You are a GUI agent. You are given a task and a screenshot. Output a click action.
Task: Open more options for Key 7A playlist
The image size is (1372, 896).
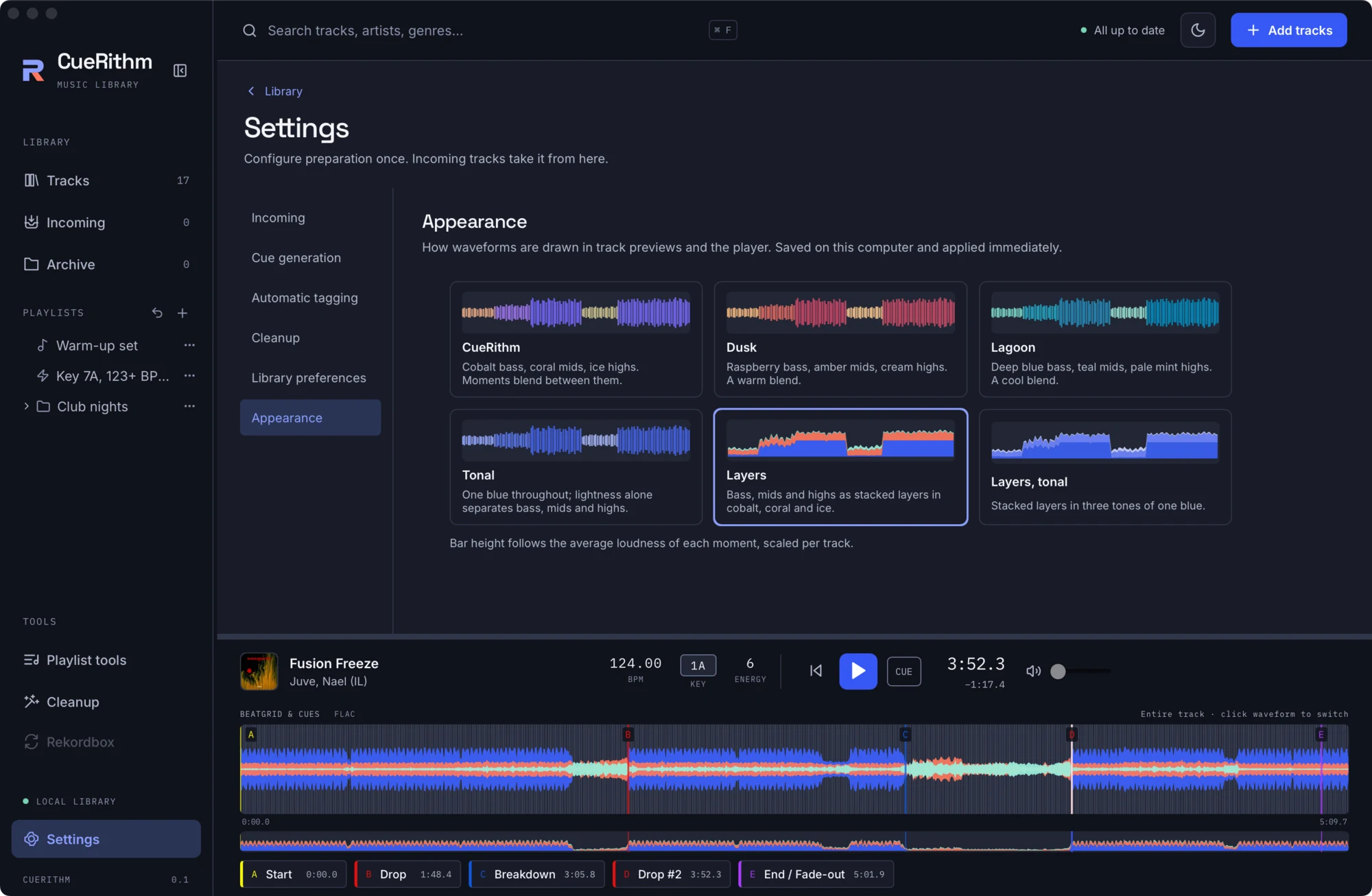[189, 375]
